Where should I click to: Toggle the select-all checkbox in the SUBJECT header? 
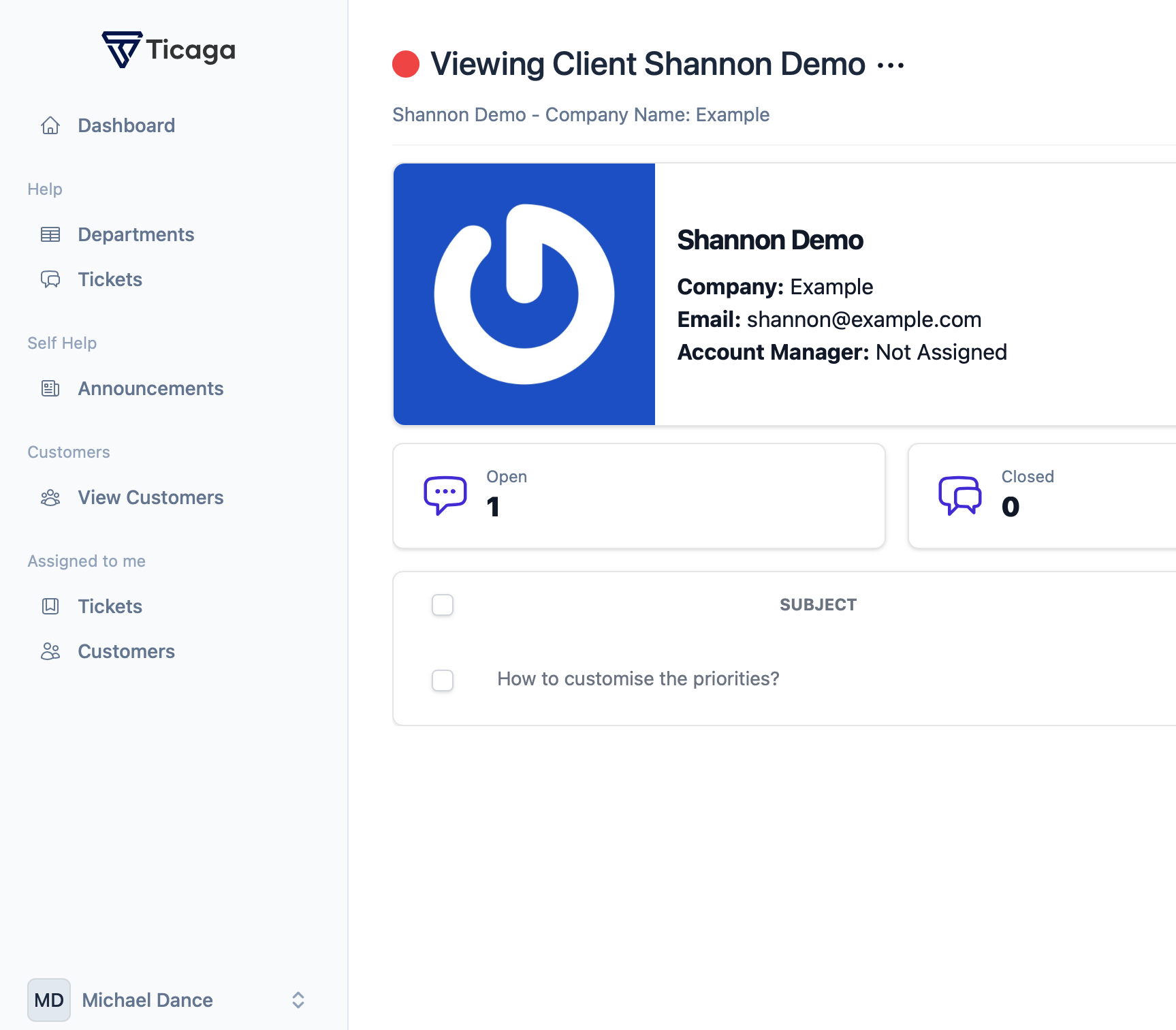click(443, 605)
